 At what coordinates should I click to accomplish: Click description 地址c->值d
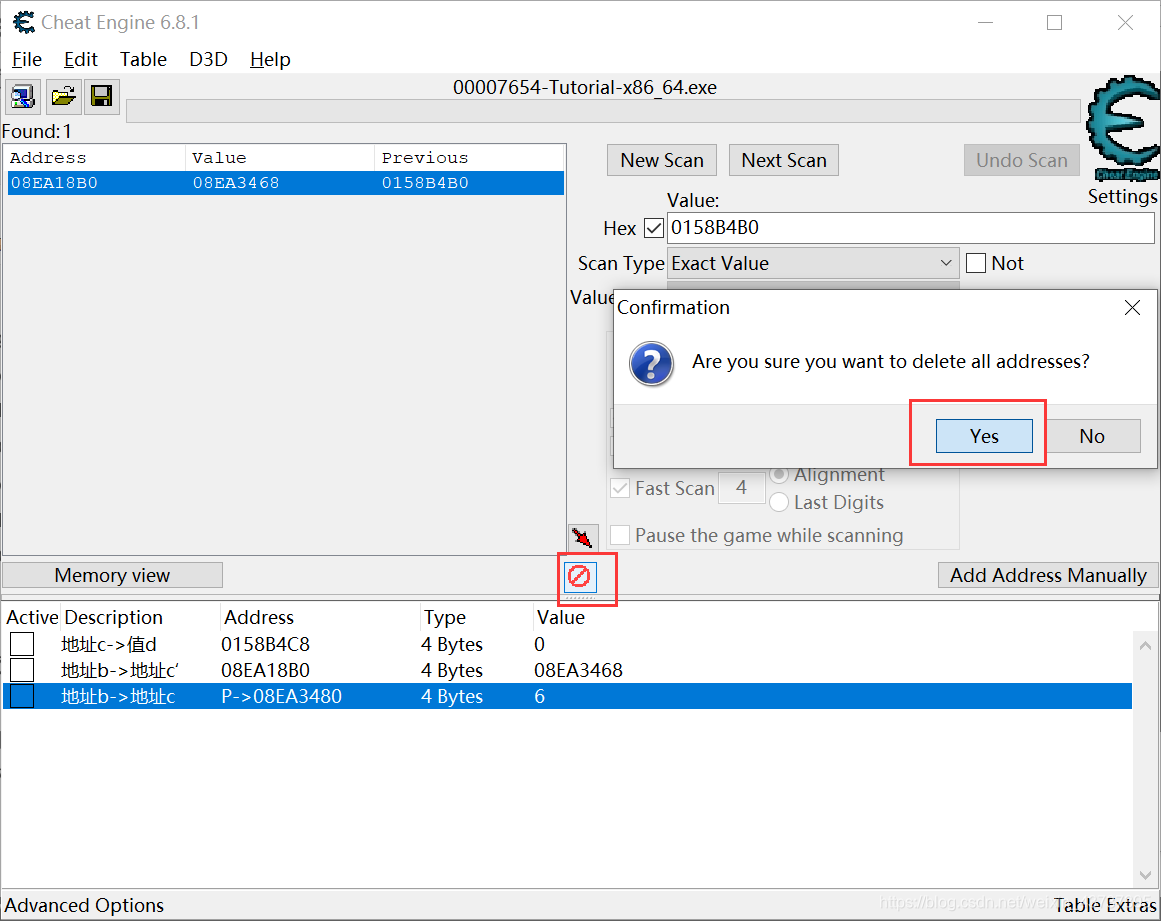109,645
